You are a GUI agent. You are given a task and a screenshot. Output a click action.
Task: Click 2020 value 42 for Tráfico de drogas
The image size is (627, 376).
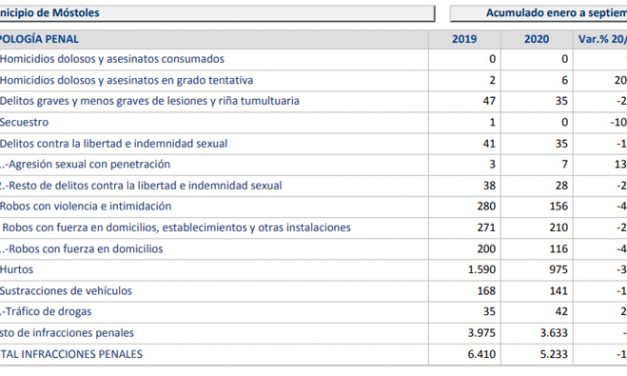click(561, 312)
